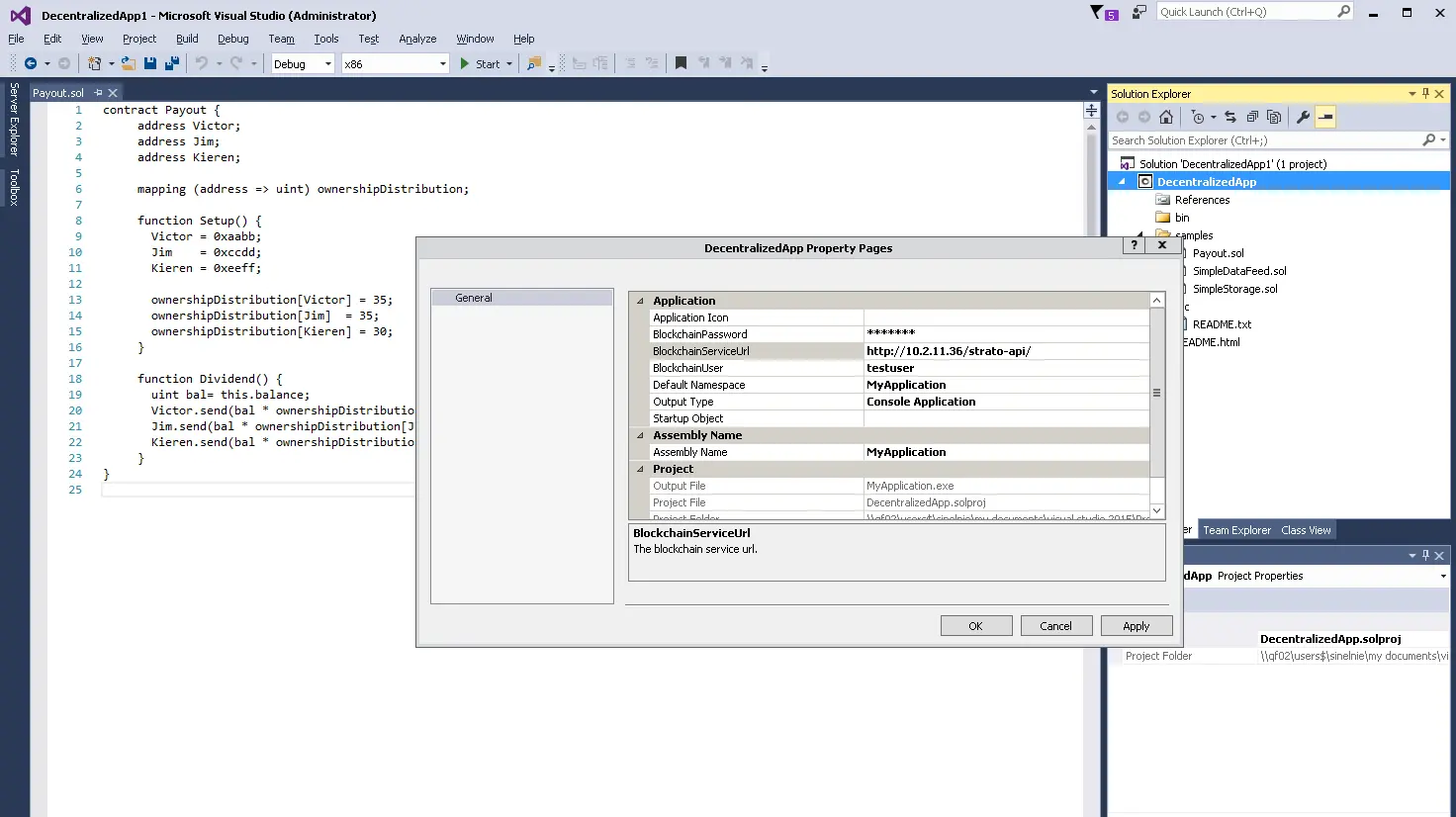
Task: Click Cancel in the Property Pages dialog
Action: pos(1055,626)
